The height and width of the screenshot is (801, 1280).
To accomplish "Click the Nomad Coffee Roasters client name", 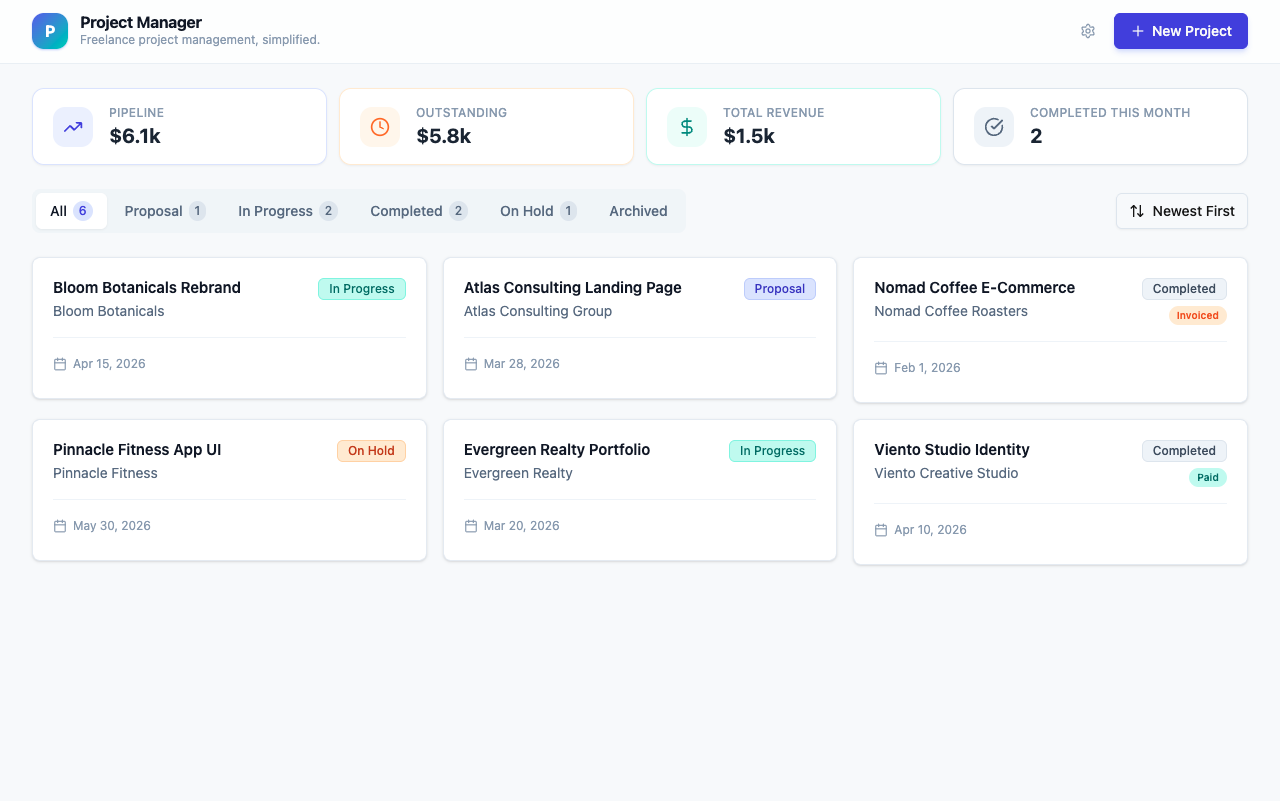I will point(951,311).
